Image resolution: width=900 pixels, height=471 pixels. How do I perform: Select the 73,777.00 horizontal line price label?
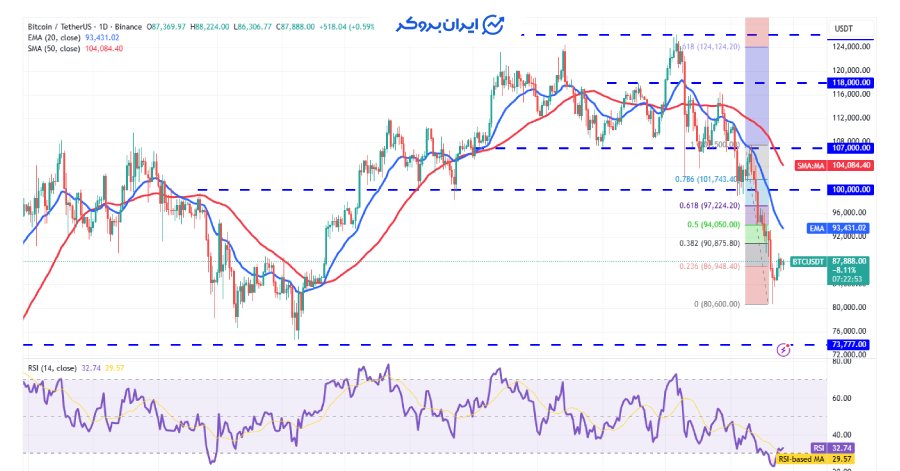[850, 345]
